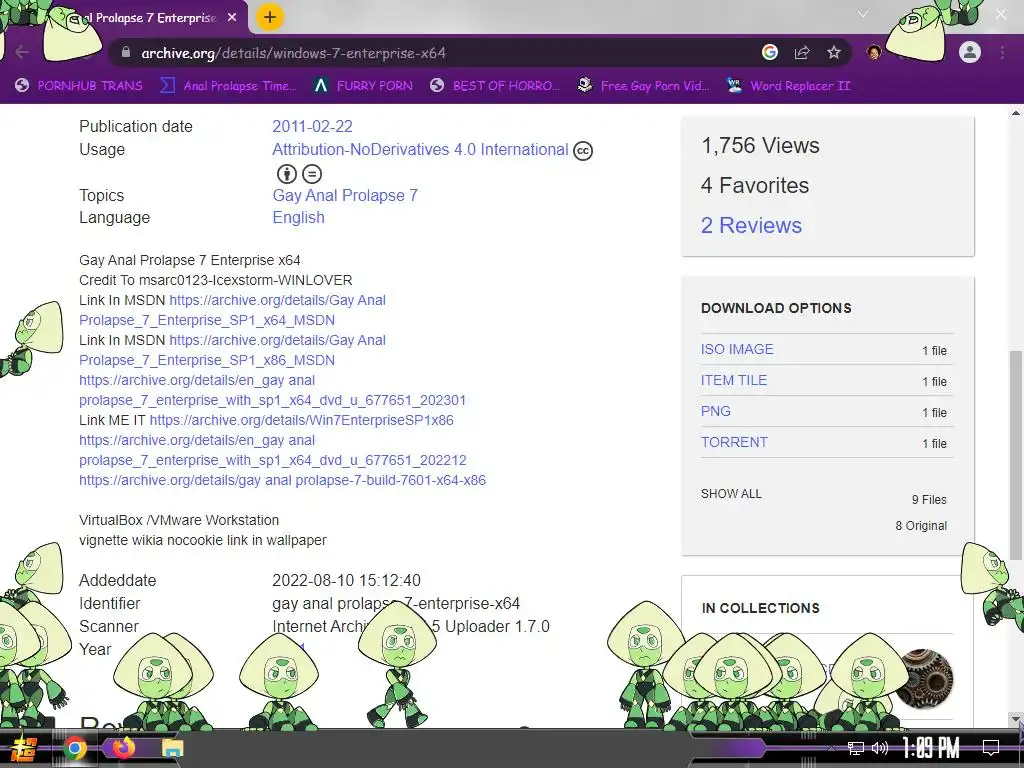Click the 9 Files count link
This screenshot has width=1024, height=768.
pos(929,500)
